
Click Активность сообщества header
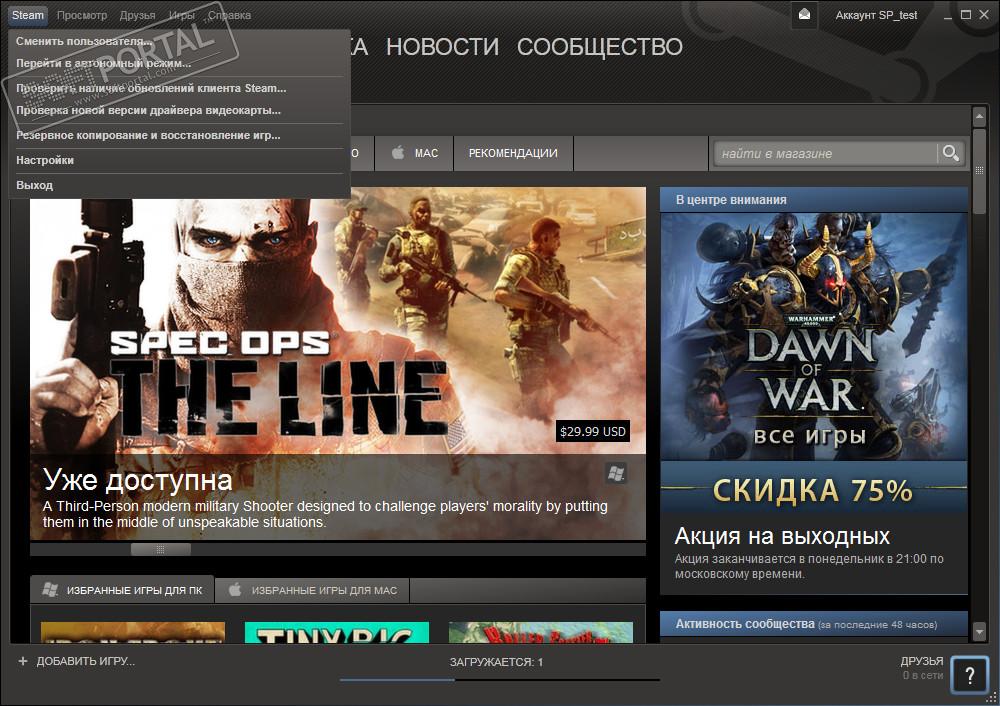[814, 624]
